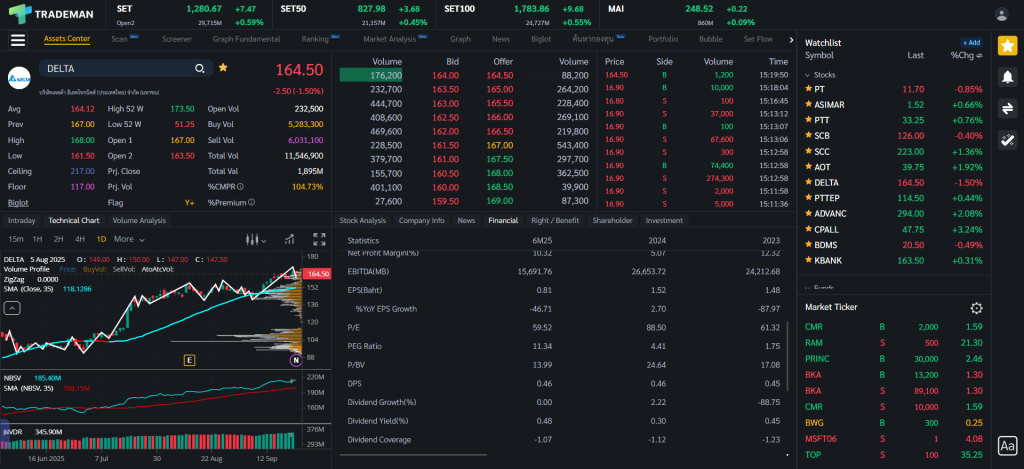Open the Right / Benefit tab
The height and width of the screenshot is (469, 1024).
click(555, 221)
